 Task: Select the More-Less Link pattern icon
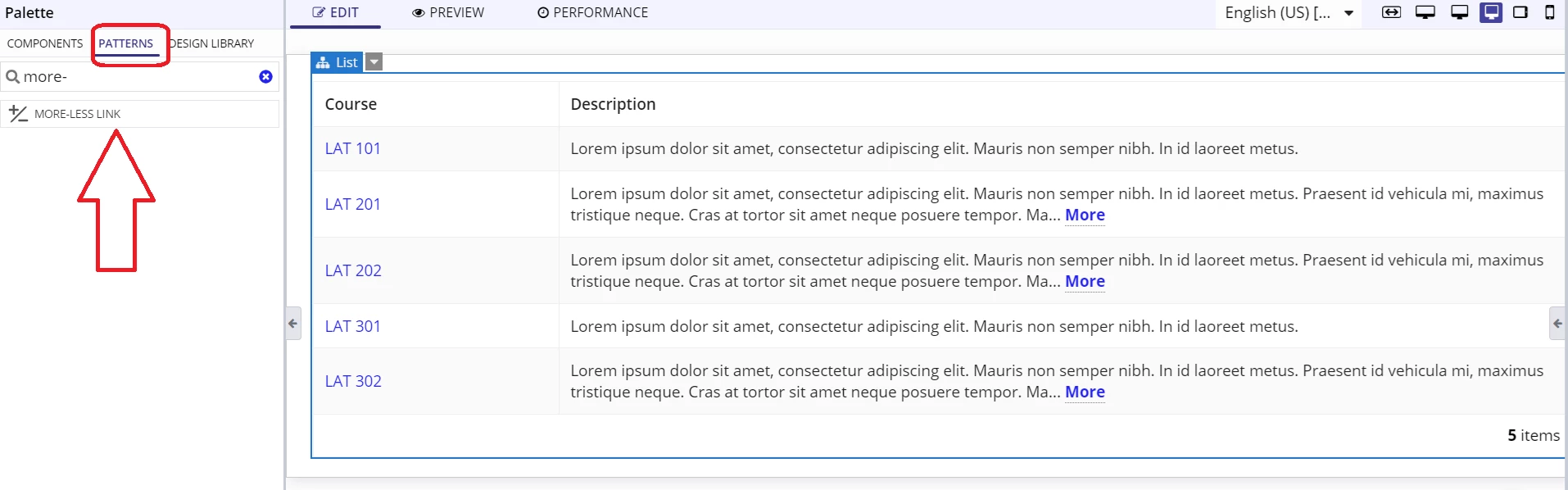pos(18,114)
